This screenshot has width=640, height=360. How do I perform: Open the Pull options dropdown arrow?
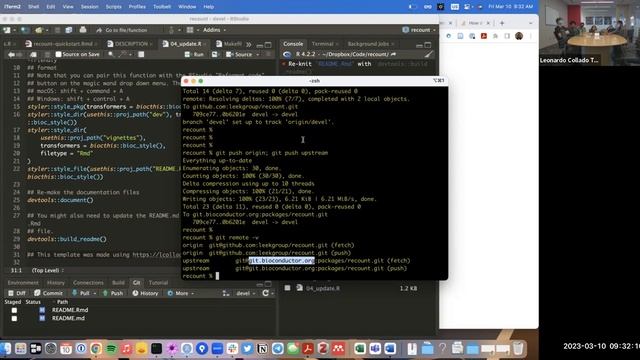click(x=95, y=293)
